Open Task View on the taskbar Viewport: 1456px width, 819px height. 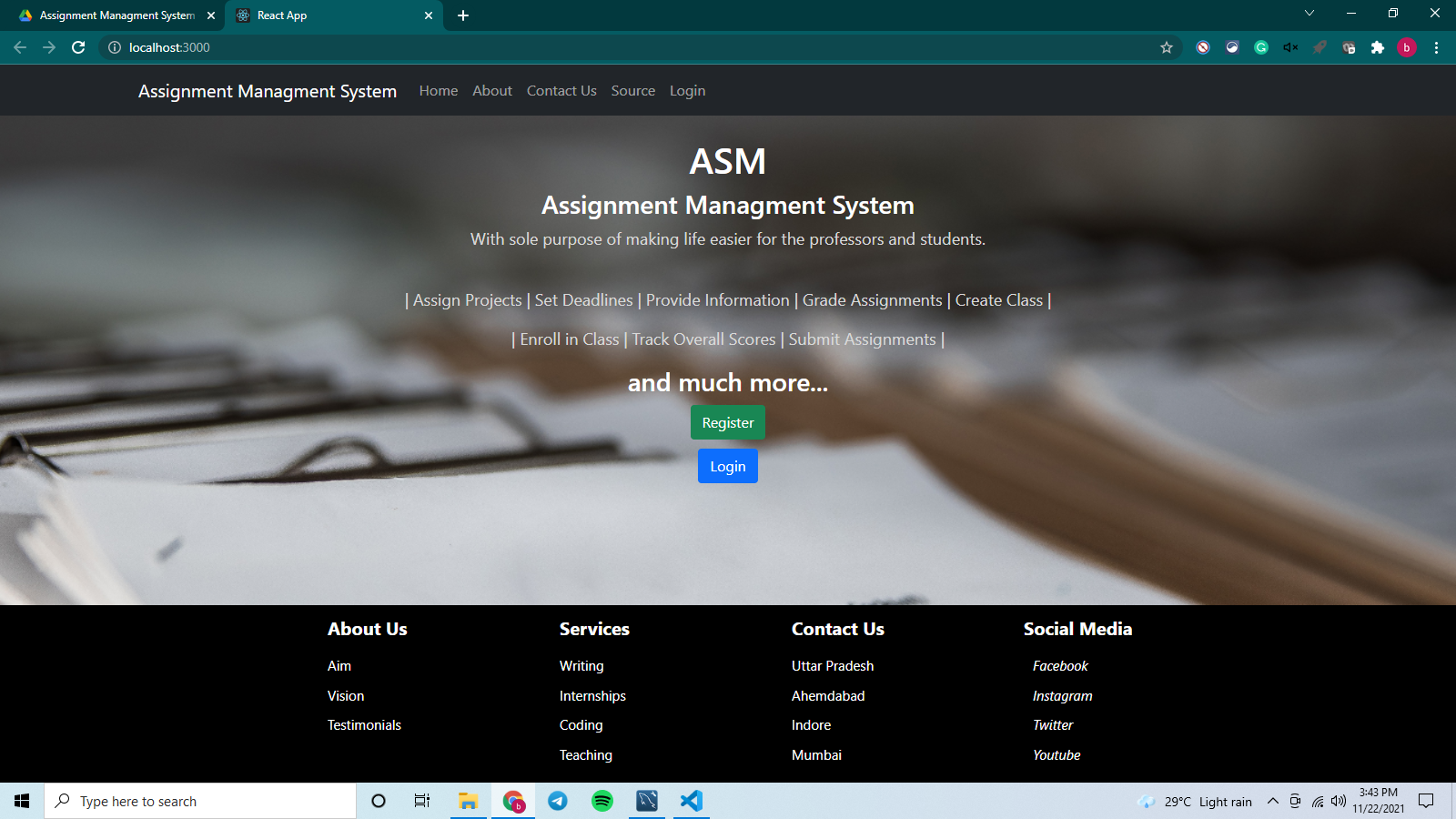pos(422,801)
